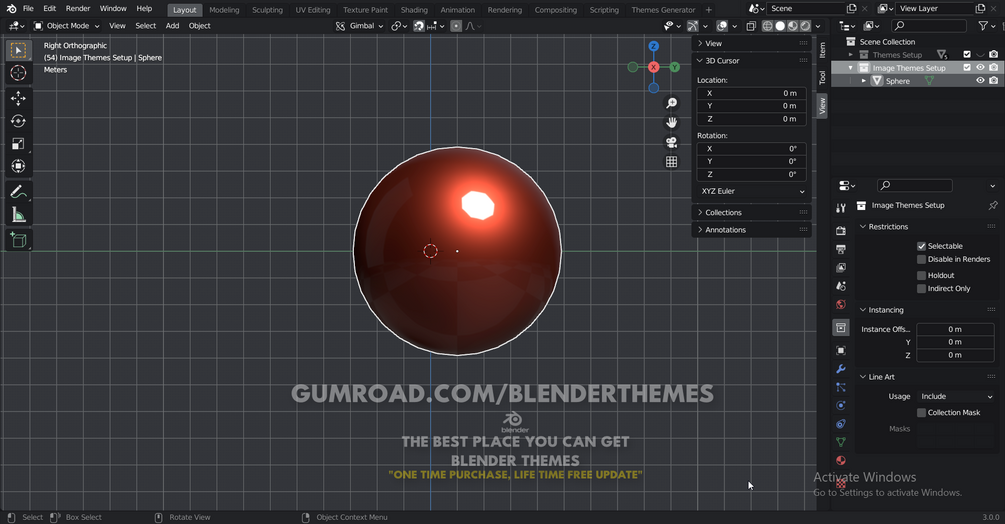The width and height of the screenshot is (1005, 524).
Task: Open the XYZ Euler rotation mode dropdown
Action: (x=752, y=191)
